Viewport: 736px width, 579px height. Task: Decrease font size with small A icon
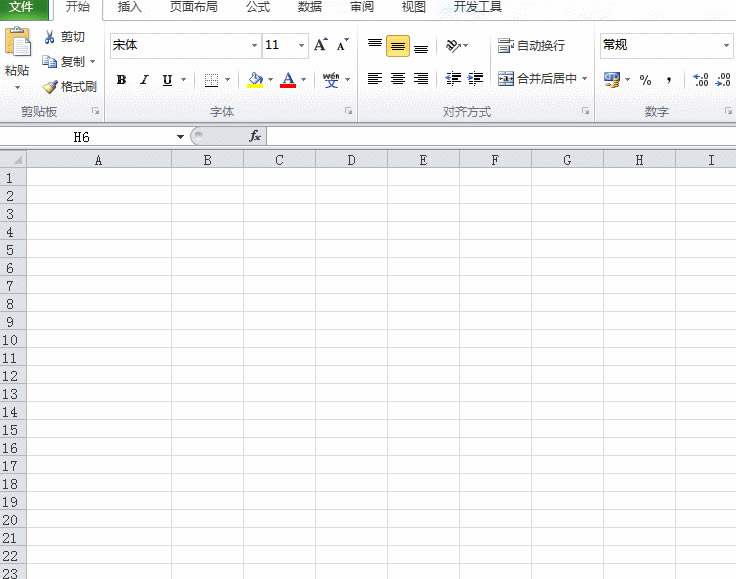point(343,45)
